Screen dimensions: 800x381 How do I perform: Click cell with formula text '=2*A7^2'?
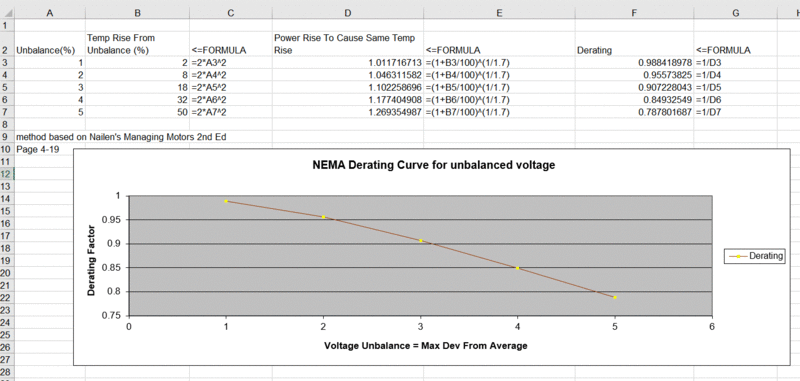point(231,112)
